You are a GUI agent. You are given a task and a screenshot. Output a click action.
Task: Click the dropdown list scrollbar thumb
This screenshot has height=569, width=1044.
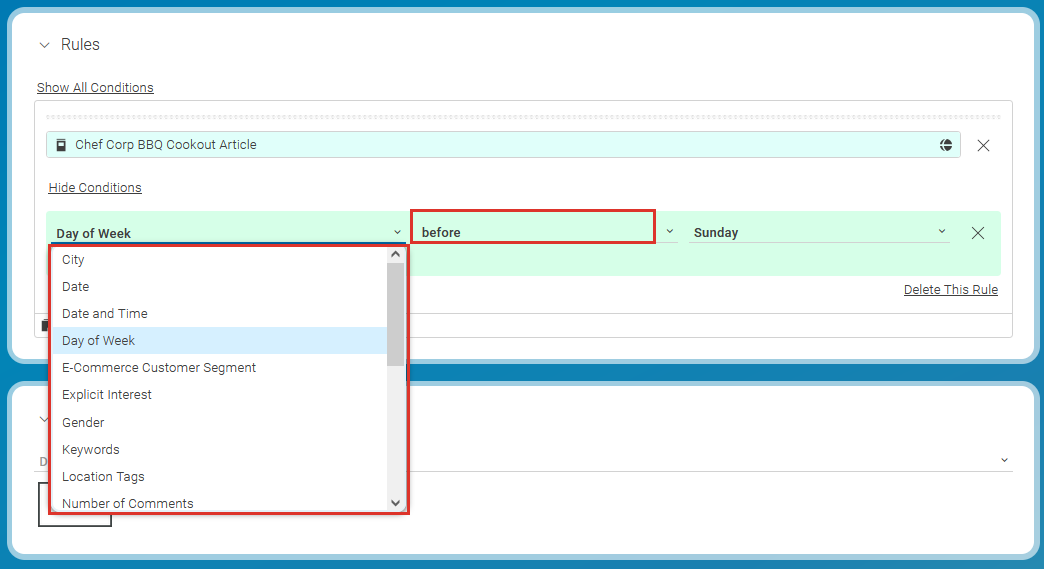pos(395,314)
